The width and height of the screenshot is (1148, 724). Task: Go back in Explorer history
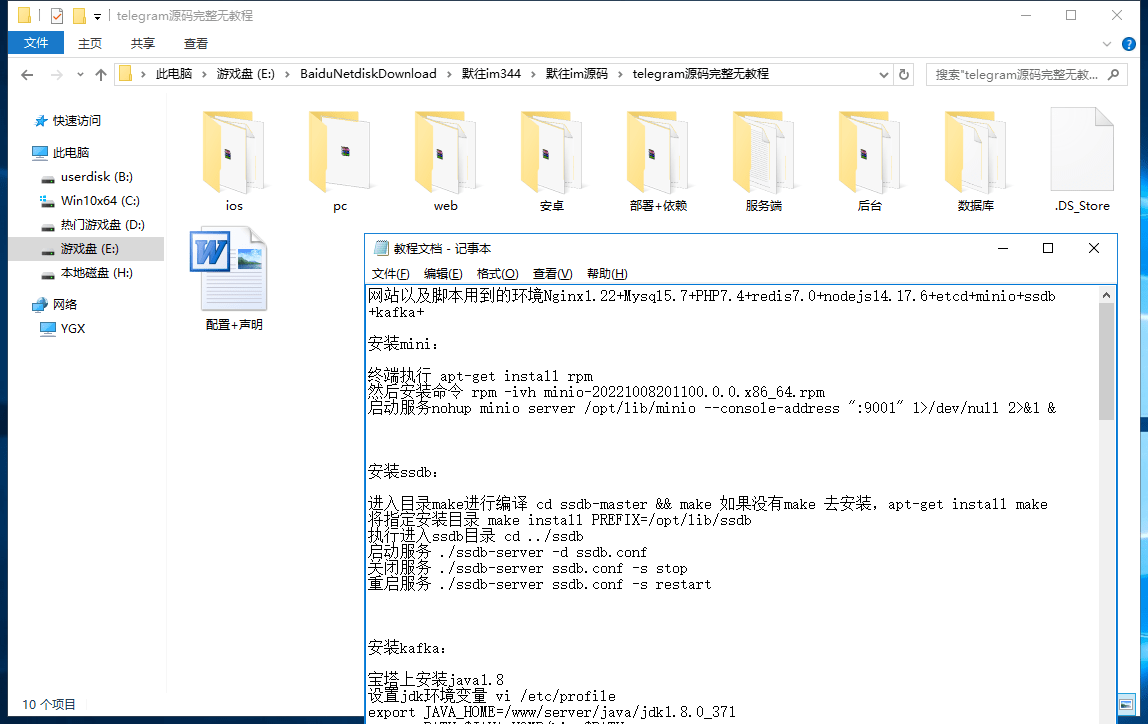pos(27,75)
